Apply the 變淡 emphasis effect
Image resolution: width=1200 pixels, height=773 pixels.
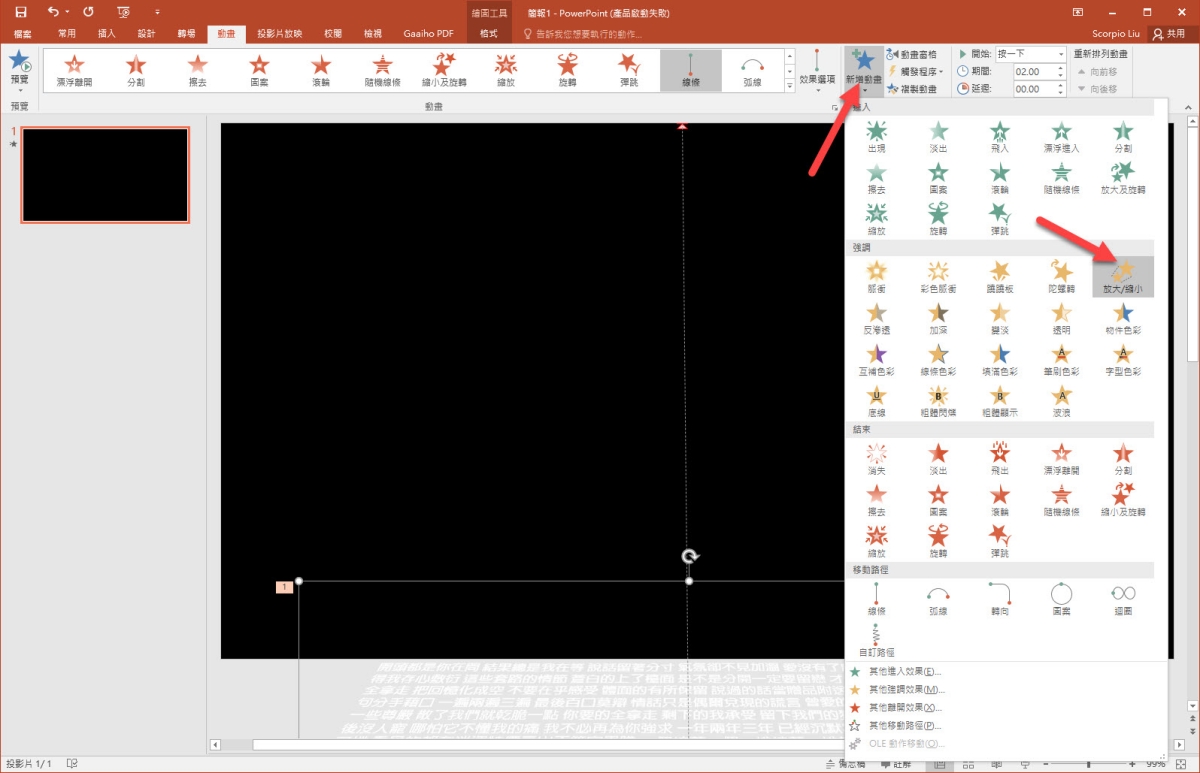tap(1000, 318)
